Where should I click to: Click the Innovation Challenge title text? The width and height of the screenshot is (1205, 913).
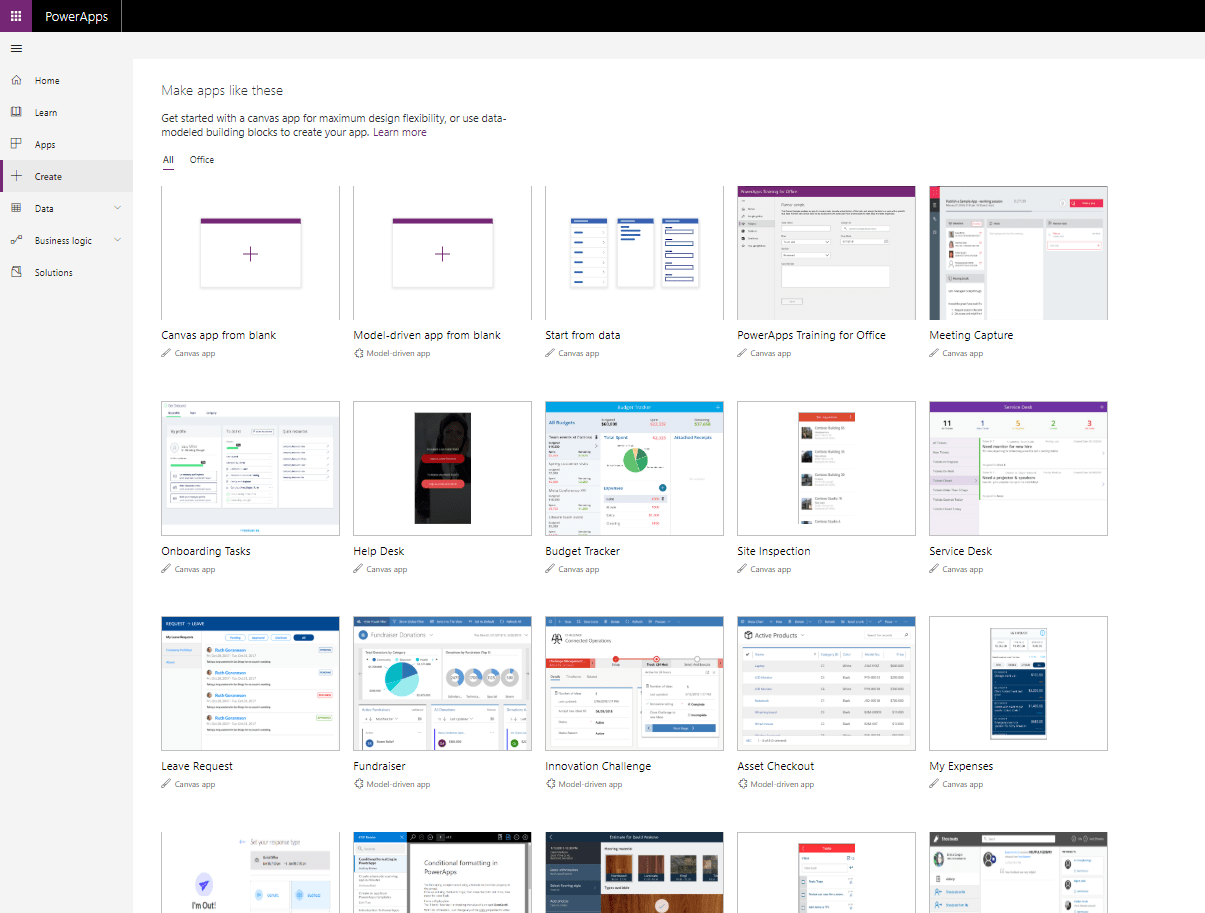(x=598, y=766)
